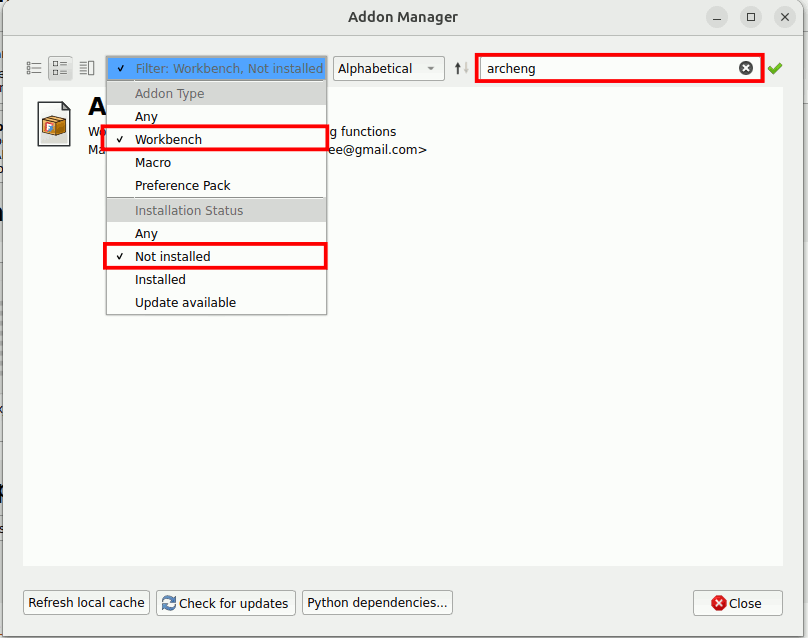Open Python dependencies dialog
This screenshot has height=638, width=808.
tap(377, 602)
